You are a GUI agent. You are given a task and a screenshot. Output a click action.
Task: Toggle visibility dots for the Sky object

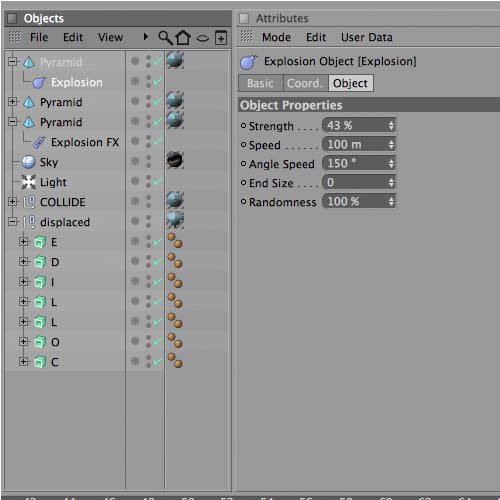(x=148, y=161)
